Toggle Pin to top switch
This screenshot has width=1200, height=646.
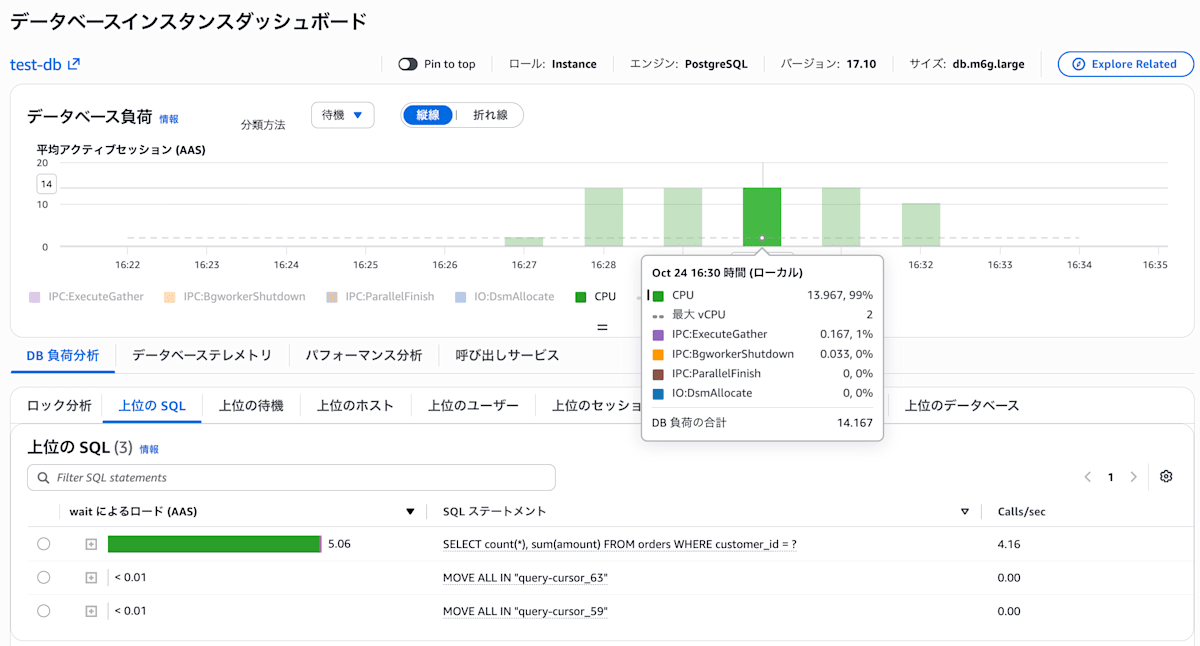408,64
